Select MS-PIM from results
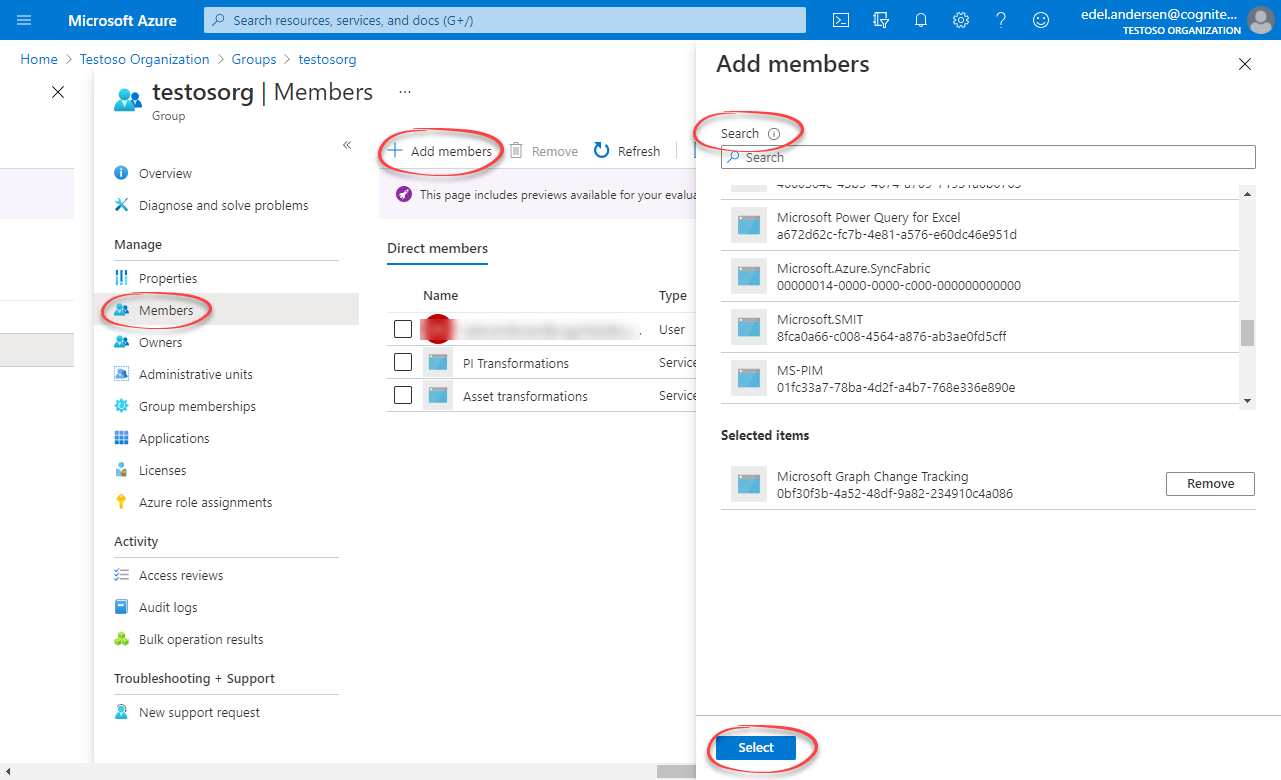Screen dimensions: 1281x780 pyautogui.click(x=980, y=379)
